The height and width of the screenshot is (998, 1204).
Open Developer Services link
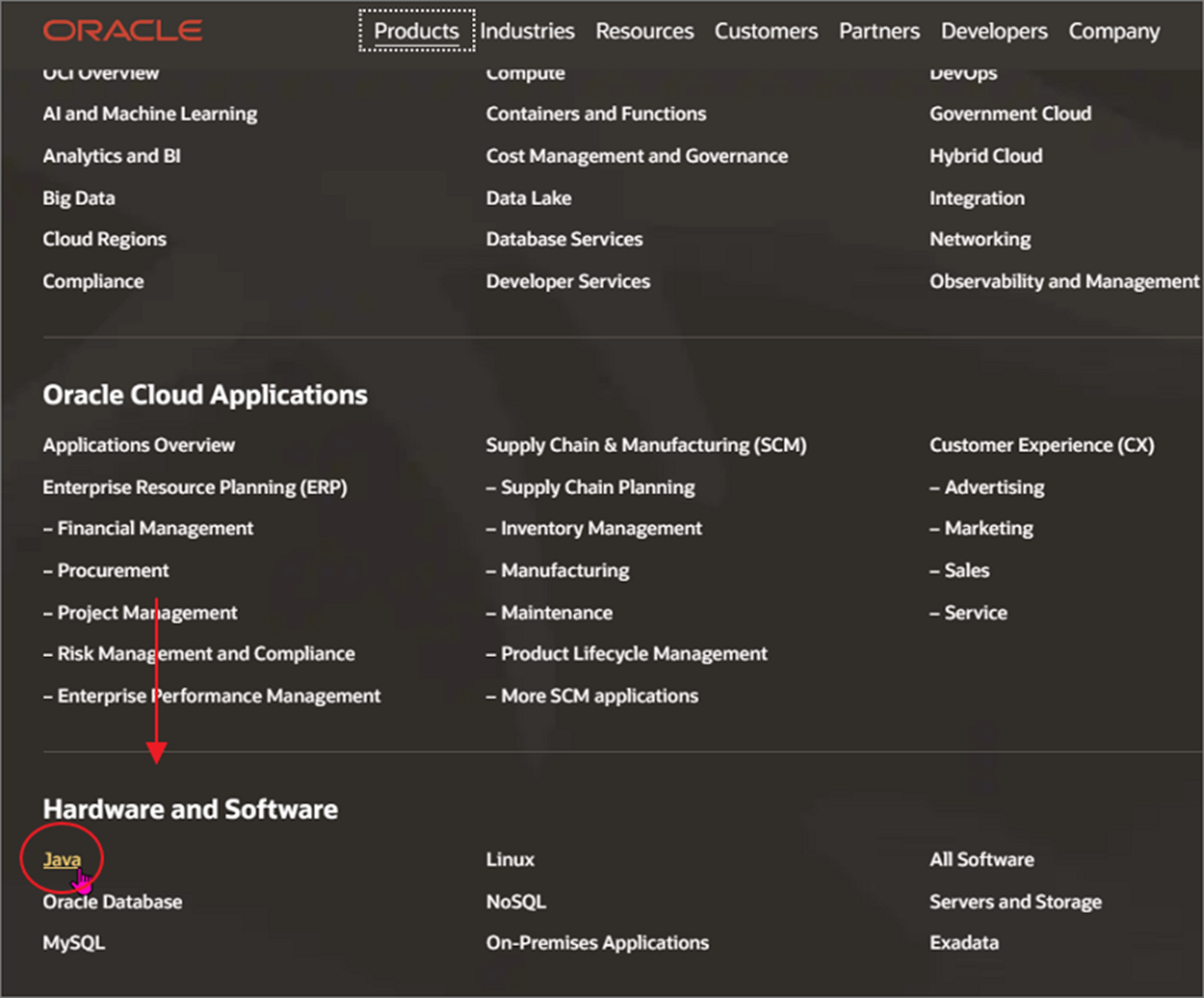pyautogui.click(x=568, y=281)
